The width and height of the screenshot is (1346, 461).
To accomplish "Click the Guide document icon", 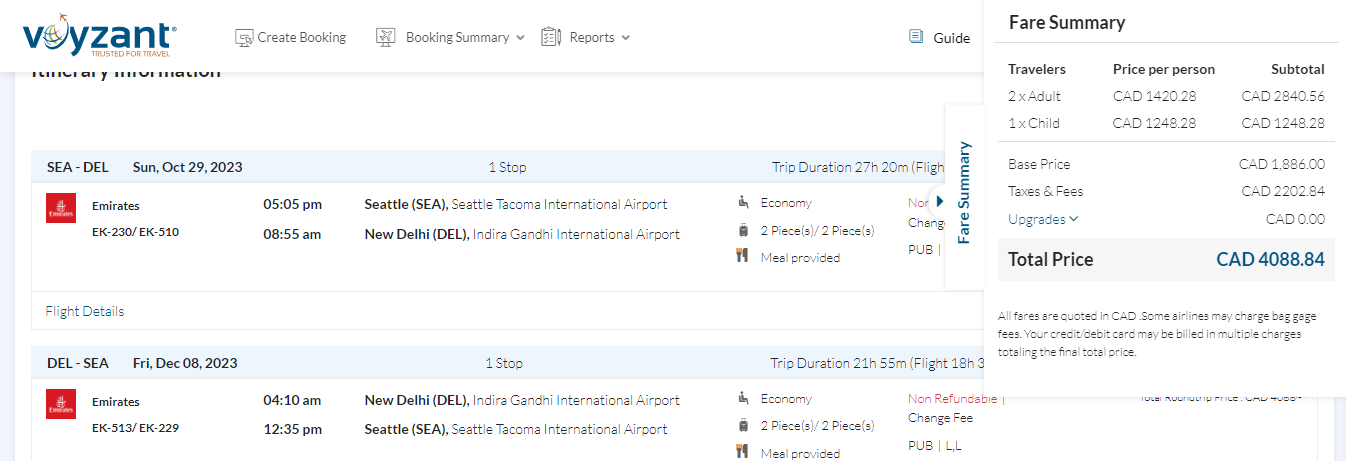I will [x=916, y=37].
